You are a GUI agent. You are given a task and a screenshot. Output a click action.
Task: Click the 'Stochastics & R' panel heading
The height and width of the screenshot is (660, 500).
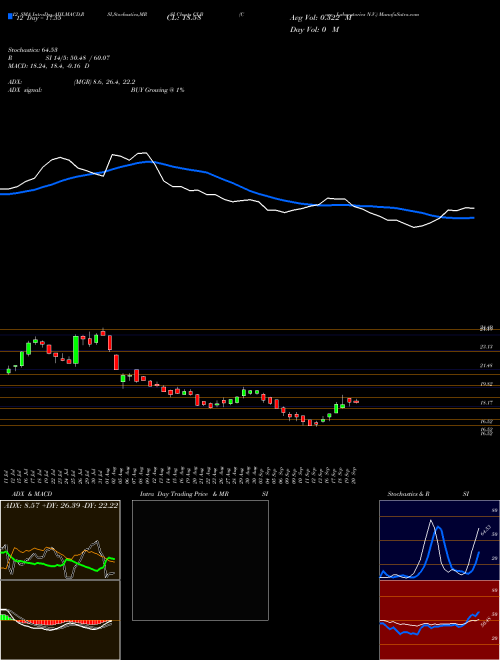click(409, 494)
